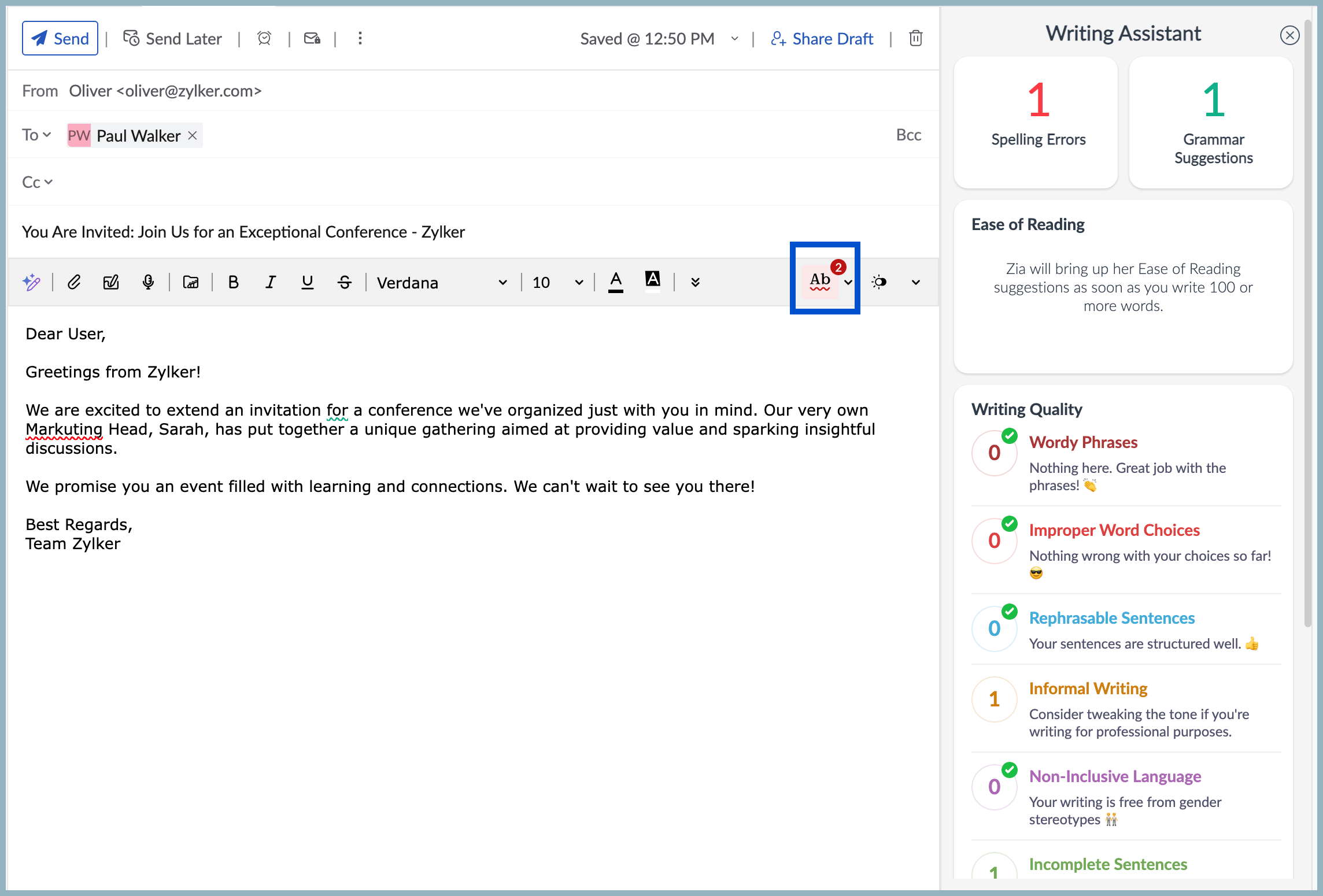Click the signature pen icon in toolbar
The height and width of the screenshot is (896, 1323).
point(111,282)
